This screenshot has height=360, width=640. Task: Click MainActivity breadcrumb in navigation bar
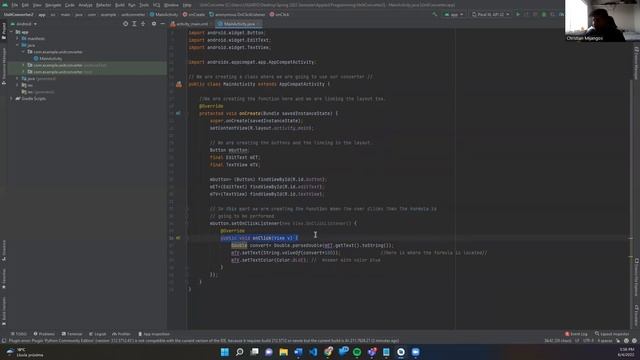pyautogui.click(x=164, y=14)
